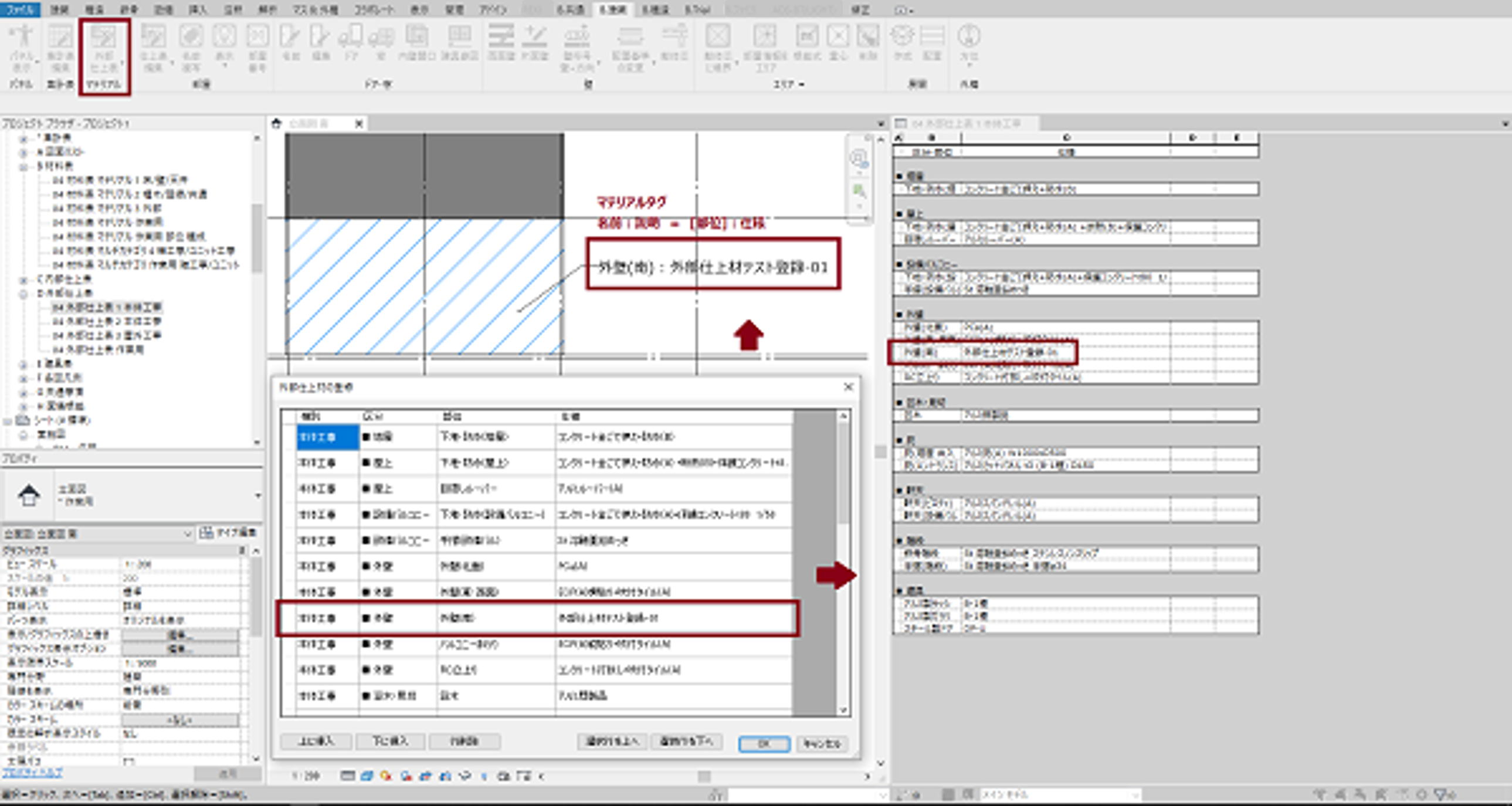Select 外部仕上表 1 本体工事 in project browser
1512x806 pixels.
pos(107,307)
